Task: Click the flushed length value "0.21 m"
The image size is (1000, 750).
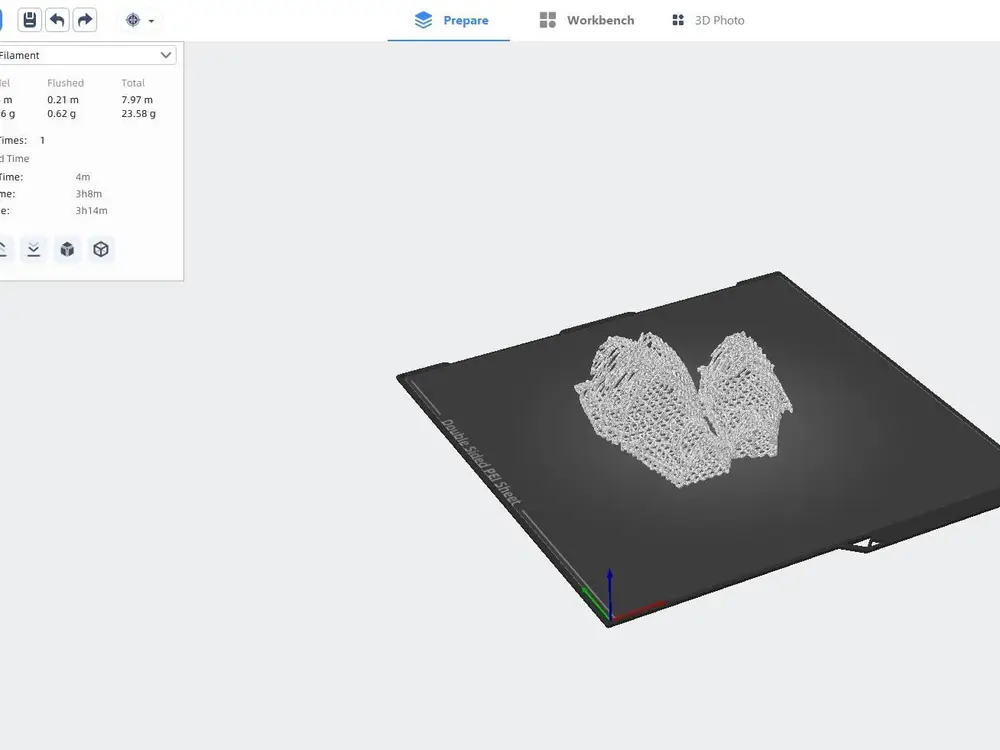Action: [62, 99]
